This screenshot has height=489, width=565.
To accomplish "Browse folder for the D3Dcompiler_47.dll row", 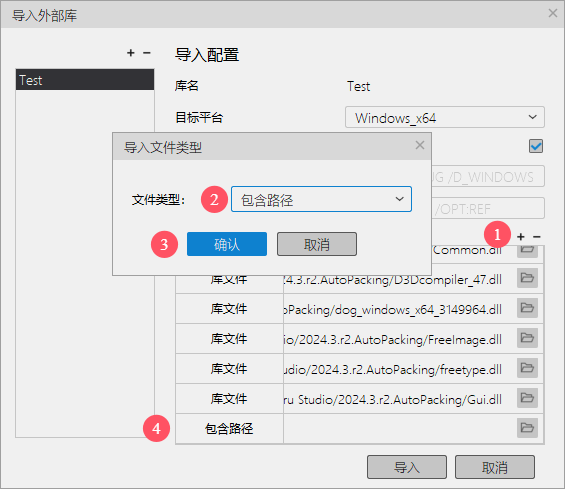I will click(x=528, y=278).
